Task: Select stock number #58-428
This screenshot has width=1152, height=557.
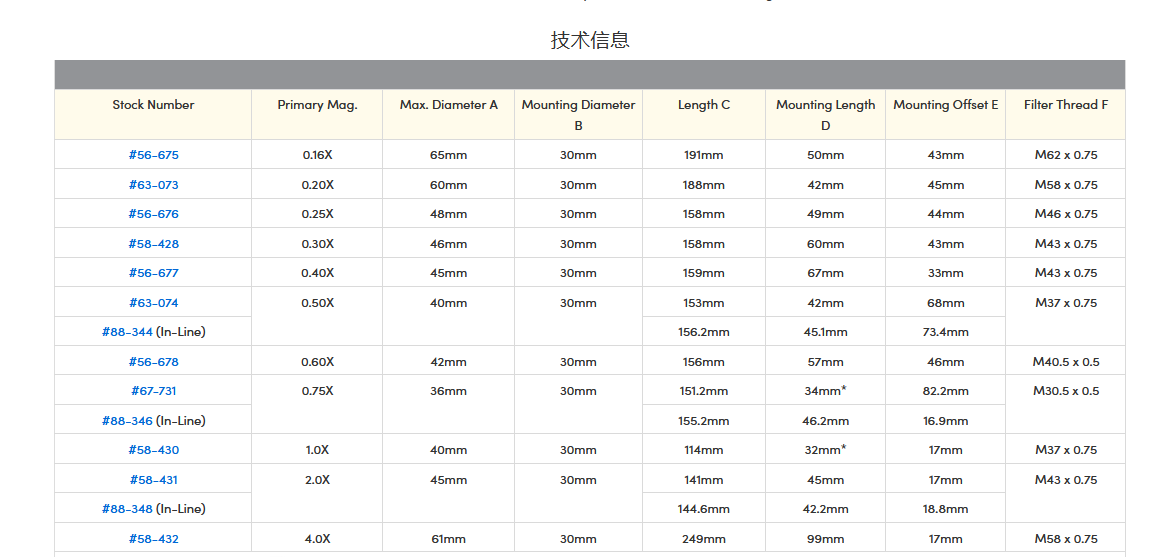Action: pos(153,244)
